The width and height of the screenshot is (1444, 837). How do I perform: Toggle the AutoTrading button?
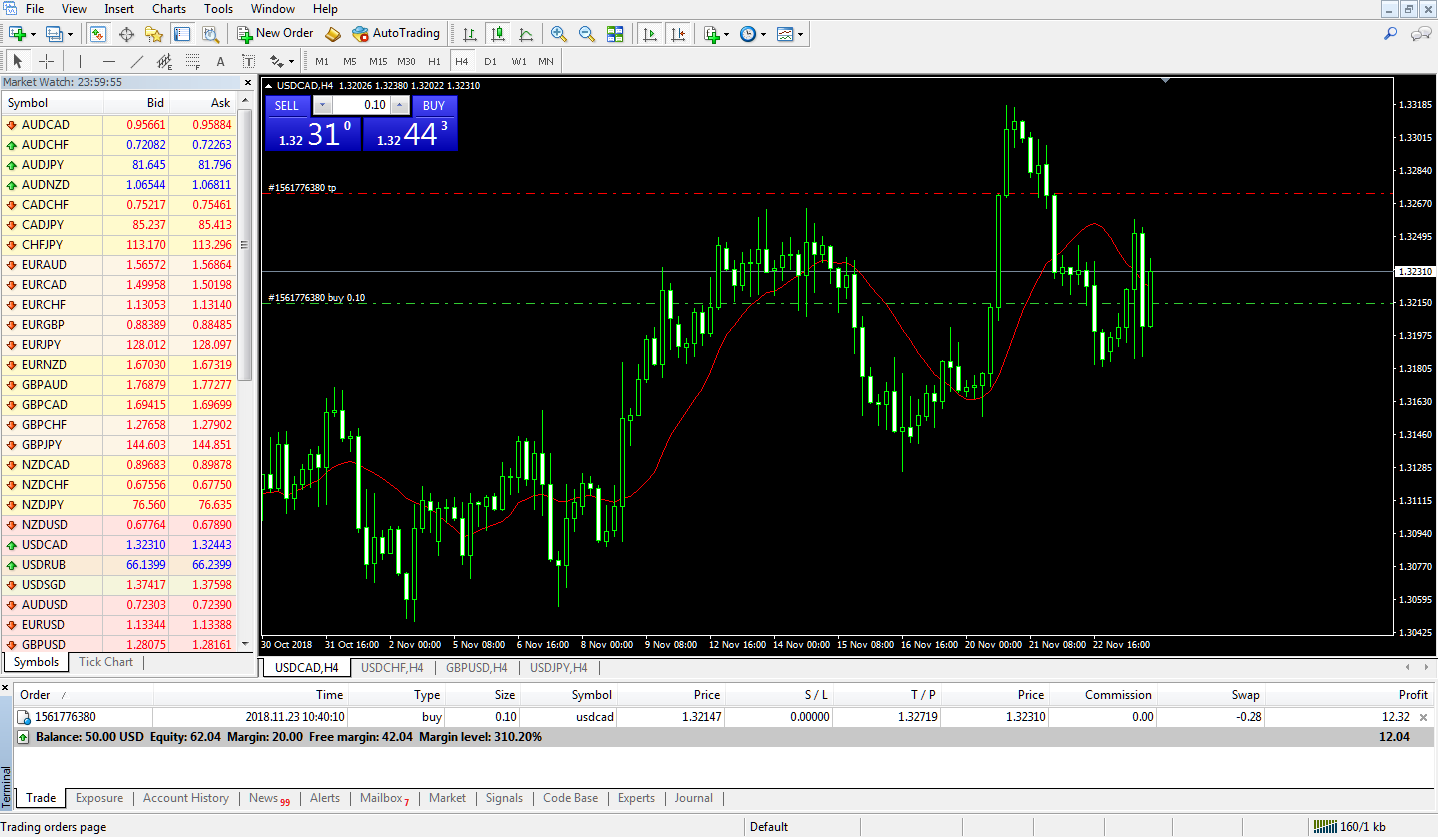(x=396, y=33)
